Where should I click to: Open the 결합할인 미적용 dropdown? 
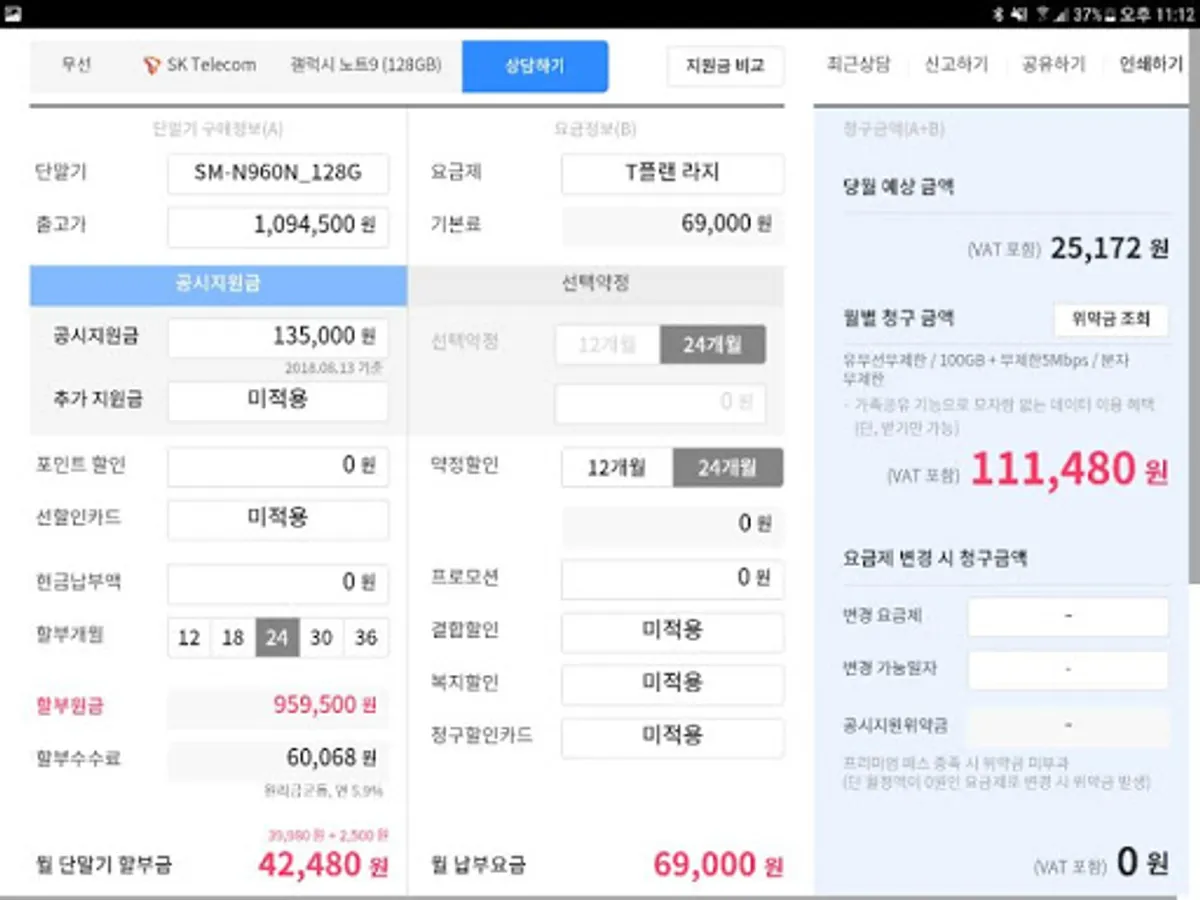[672, 632]
